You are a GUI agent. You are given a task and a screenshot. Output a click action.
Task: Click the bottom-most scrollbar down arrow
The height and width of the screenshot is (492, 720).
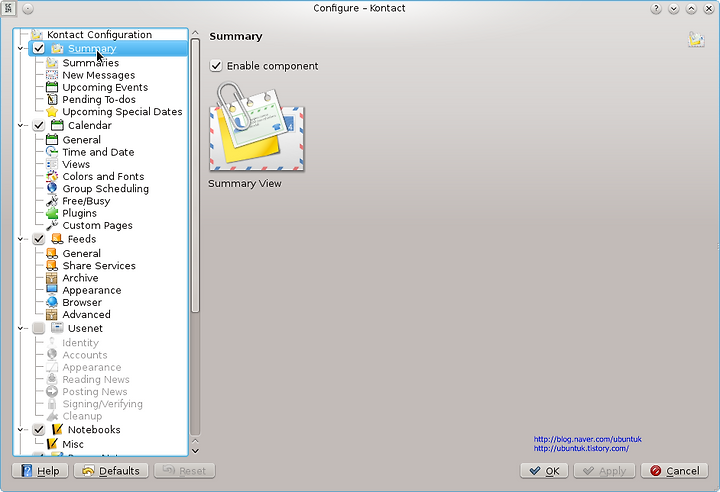(195, 451)
